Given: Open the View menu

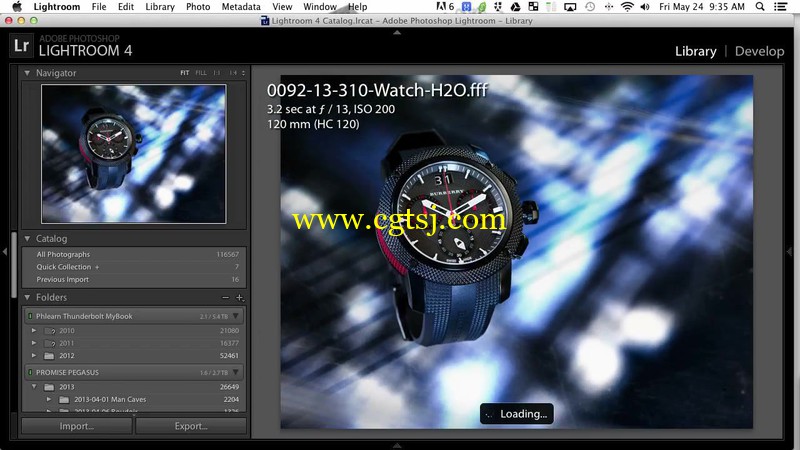Looking at the screenshot, I should 282,7.
